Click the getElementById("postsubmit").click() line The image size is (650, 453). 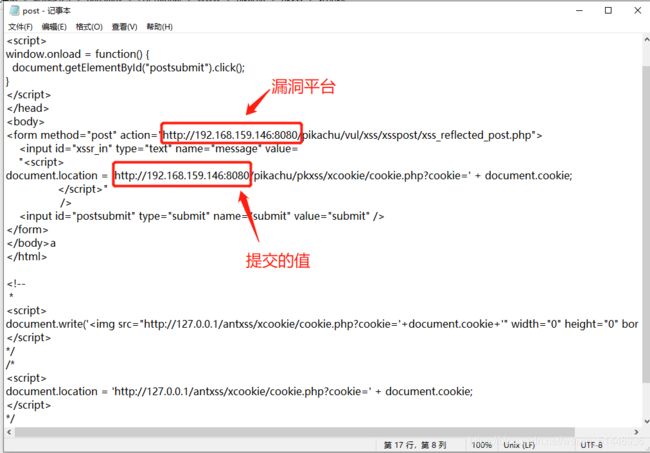(129, 68)
